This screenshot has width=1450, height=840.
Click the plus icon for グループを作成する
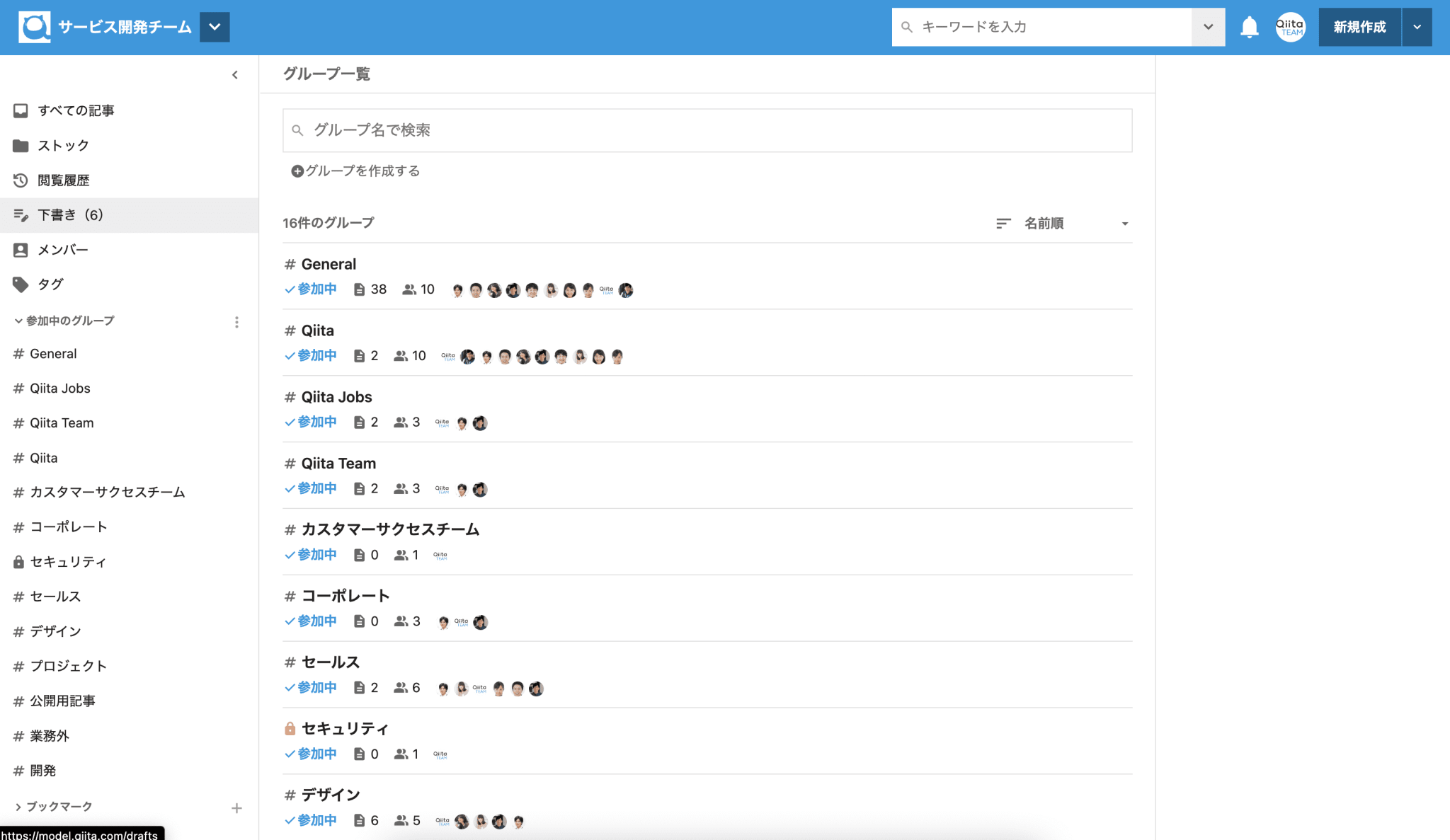[297, 171]
